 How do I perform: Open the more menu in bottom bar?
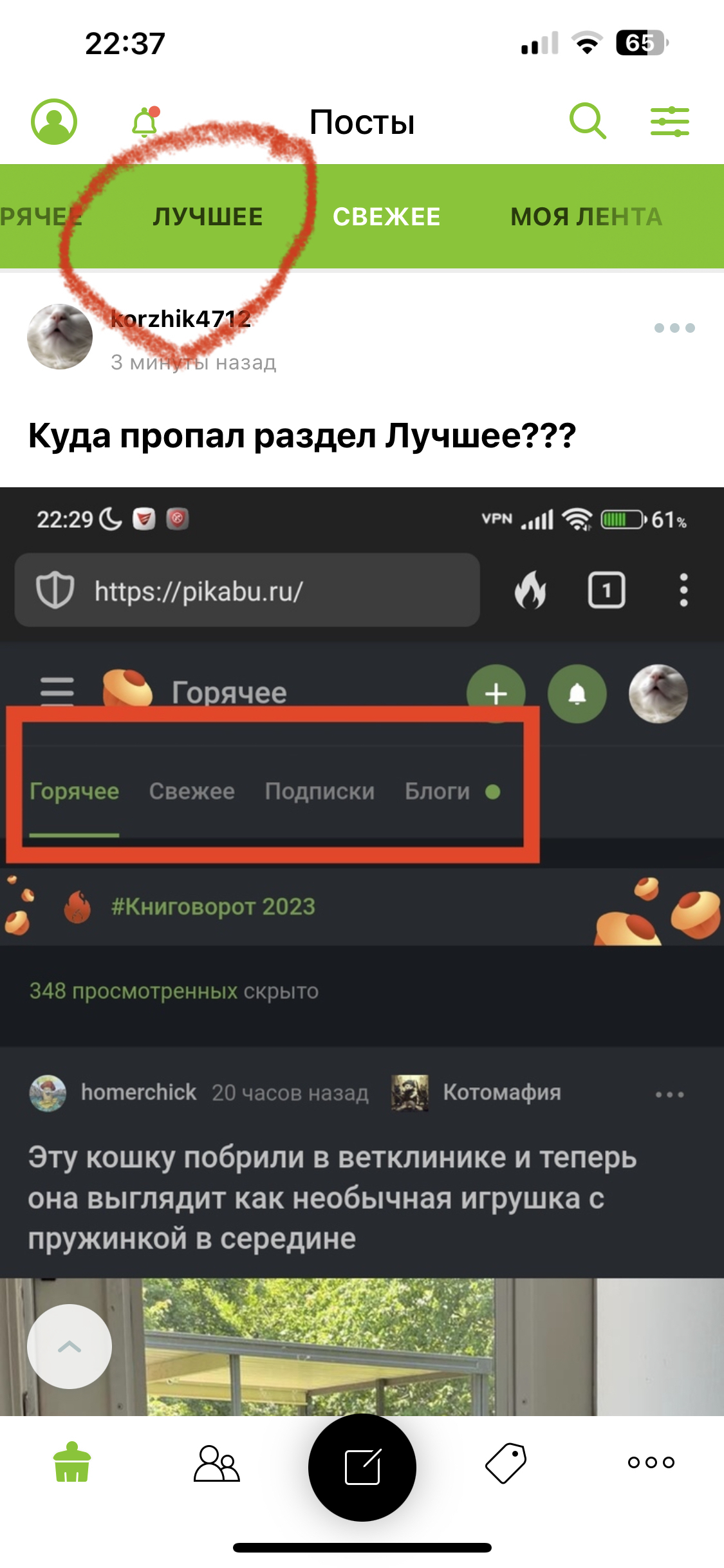(x=651, y=1462)
